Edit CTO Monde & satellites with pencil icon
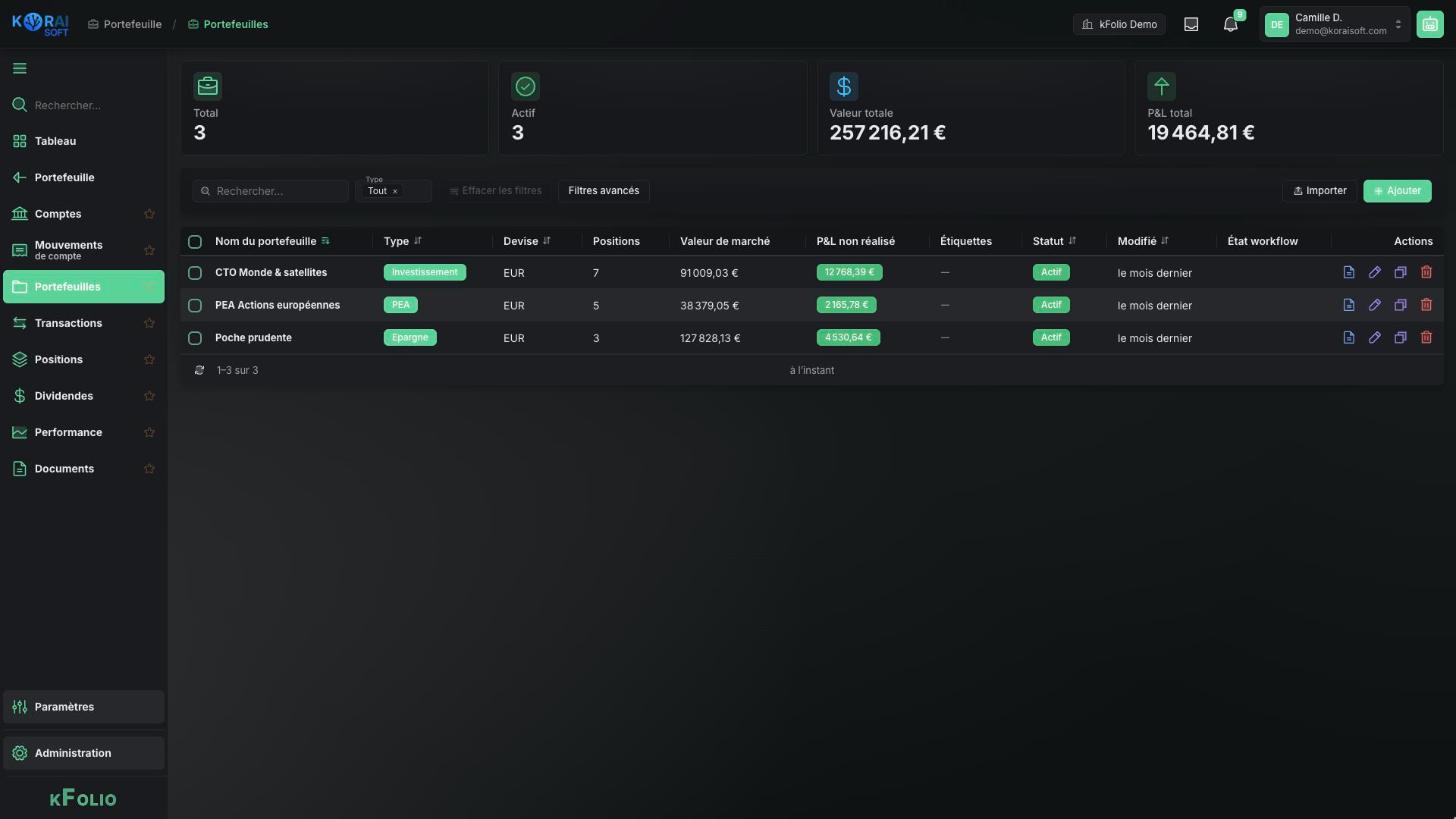The height and width of the screenshot is (819, 1456). [x=1375, y=272]
